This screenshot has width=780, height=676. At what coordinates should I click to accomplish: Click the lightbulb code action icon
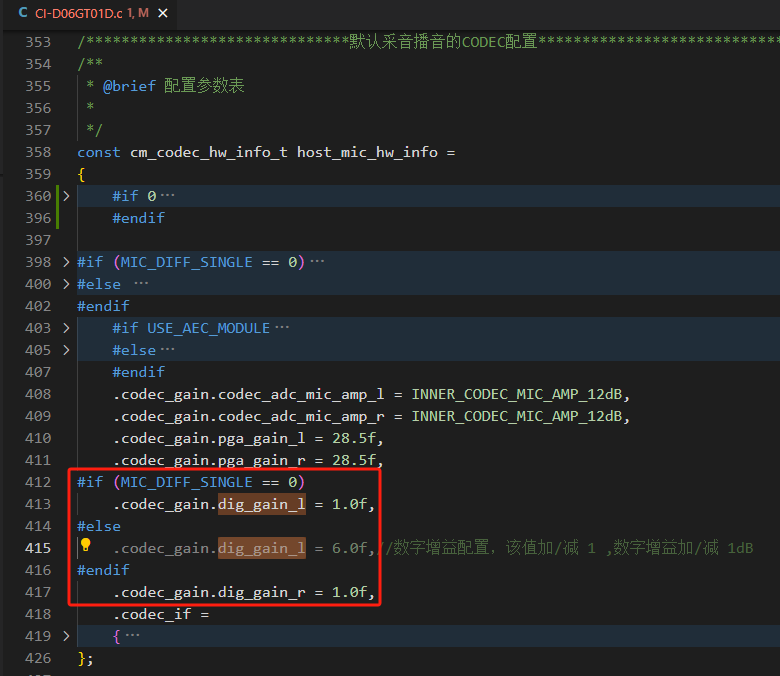point(85,546)
